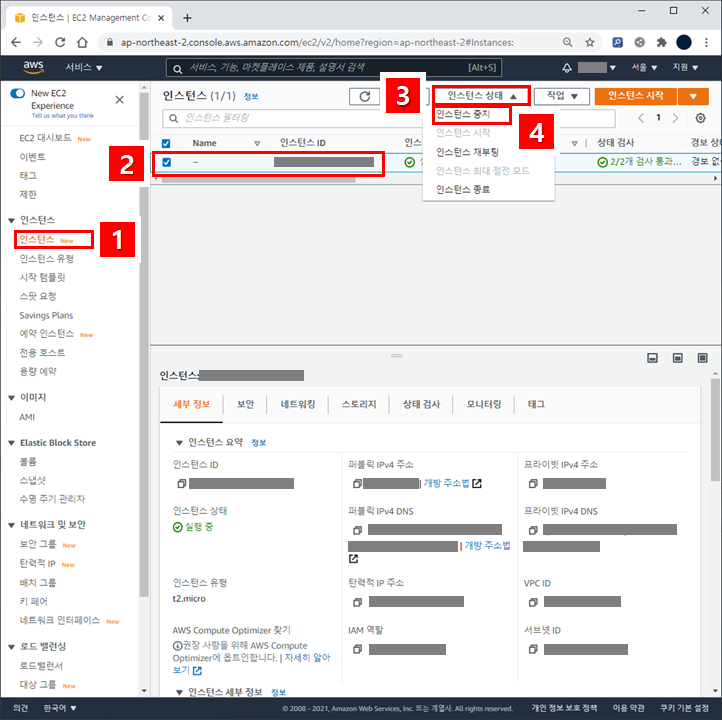Switch to the 네트워킹 tab

coord(298,404)
